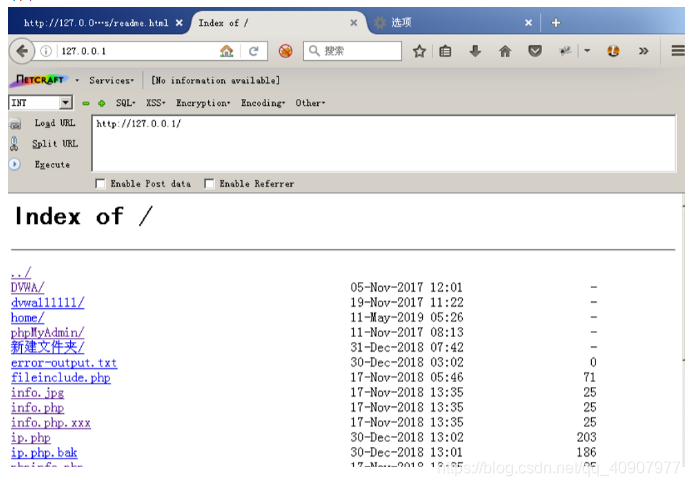Open the dvwa111111/ directory link
The width and height of the screenshot is (690, 486).
pos(48,302)
